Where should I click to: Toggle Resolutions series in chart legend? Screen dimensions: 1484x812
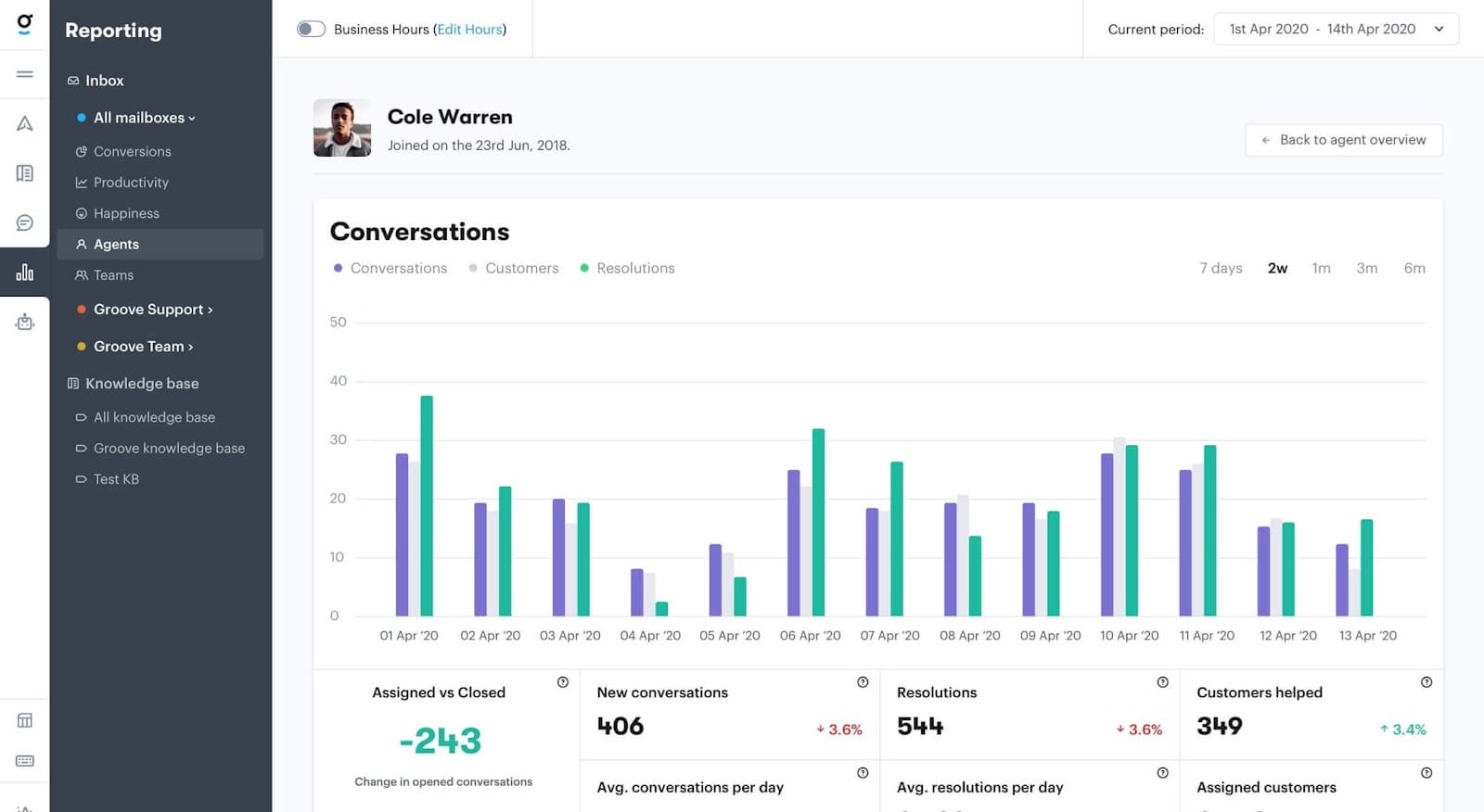click(627, 268)
